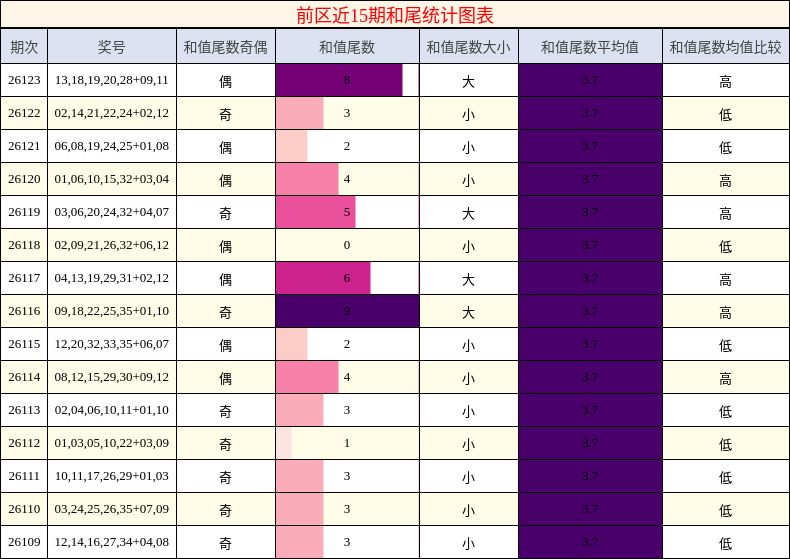Select numbers 02,14,21,22,24+02,12
790x559 pixels.
(x=112, y=113)
